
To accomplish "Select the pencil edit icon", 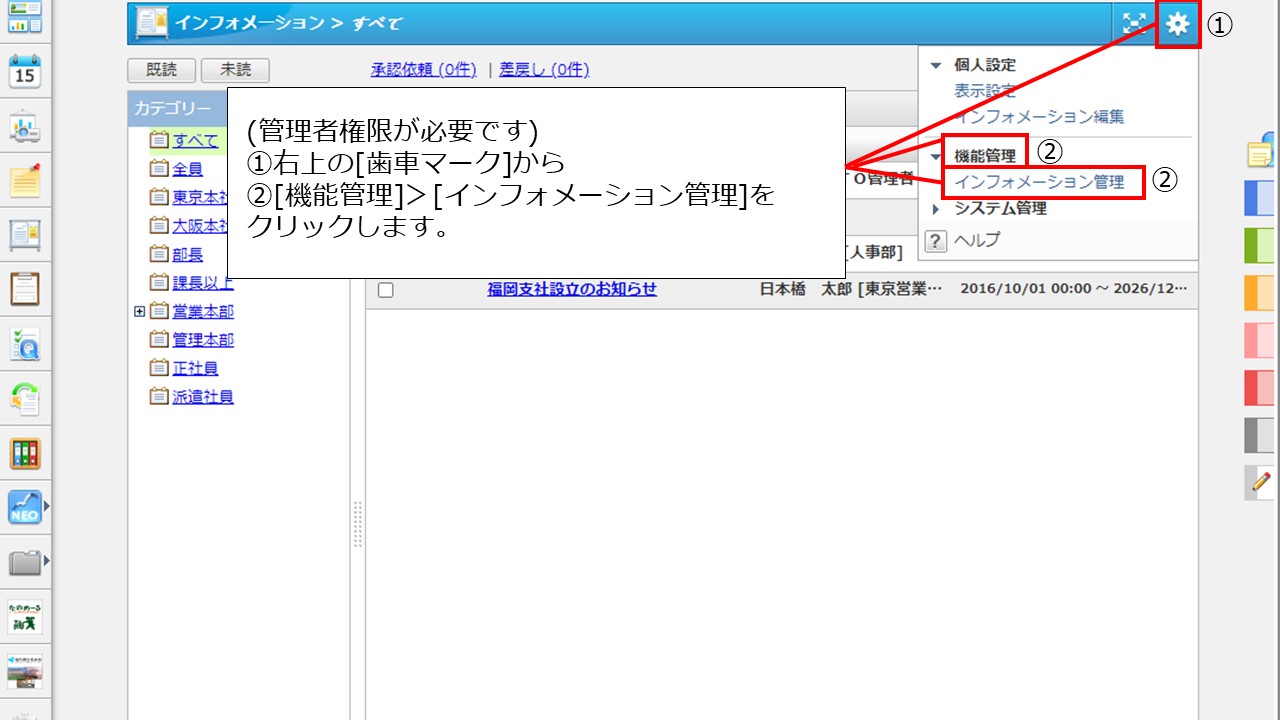I will pos(1260,484).
